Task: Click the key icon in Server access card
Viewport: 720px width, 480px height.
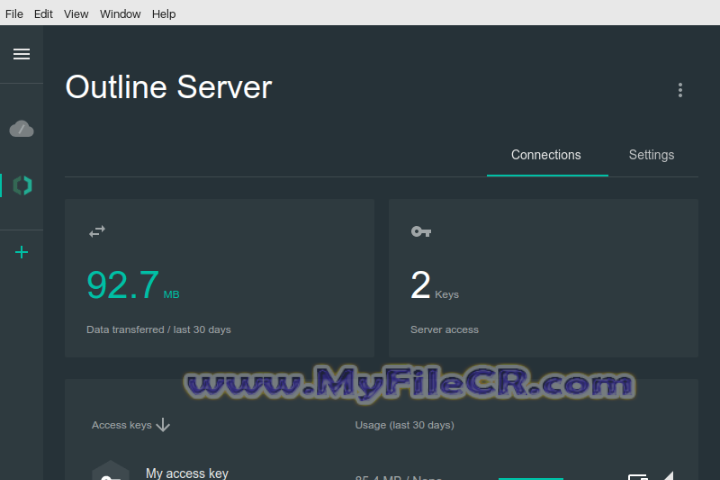Action: tap(421, 232)
